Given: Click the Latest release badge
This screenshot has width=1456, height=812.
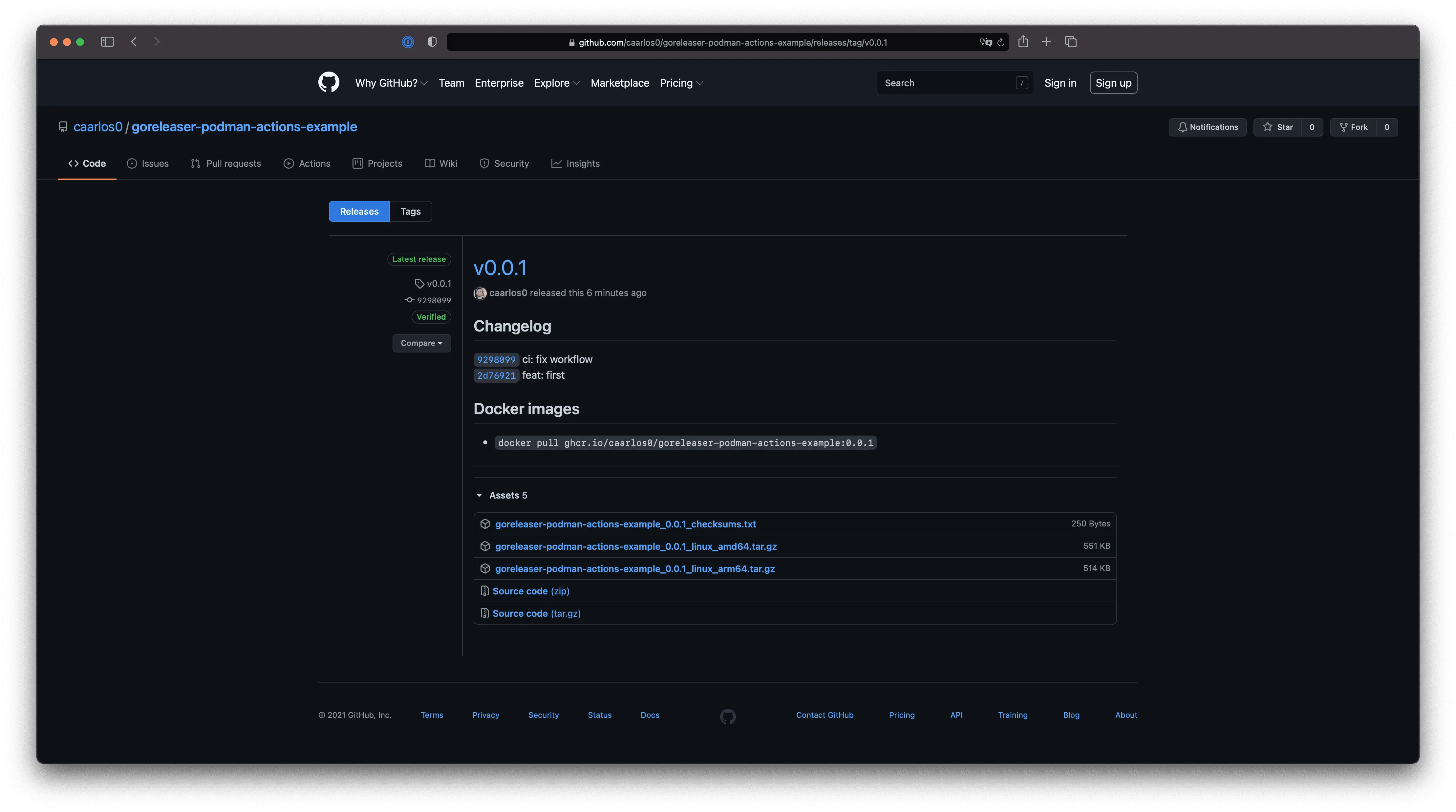Looking at the screenshot, I should [419, 259].
